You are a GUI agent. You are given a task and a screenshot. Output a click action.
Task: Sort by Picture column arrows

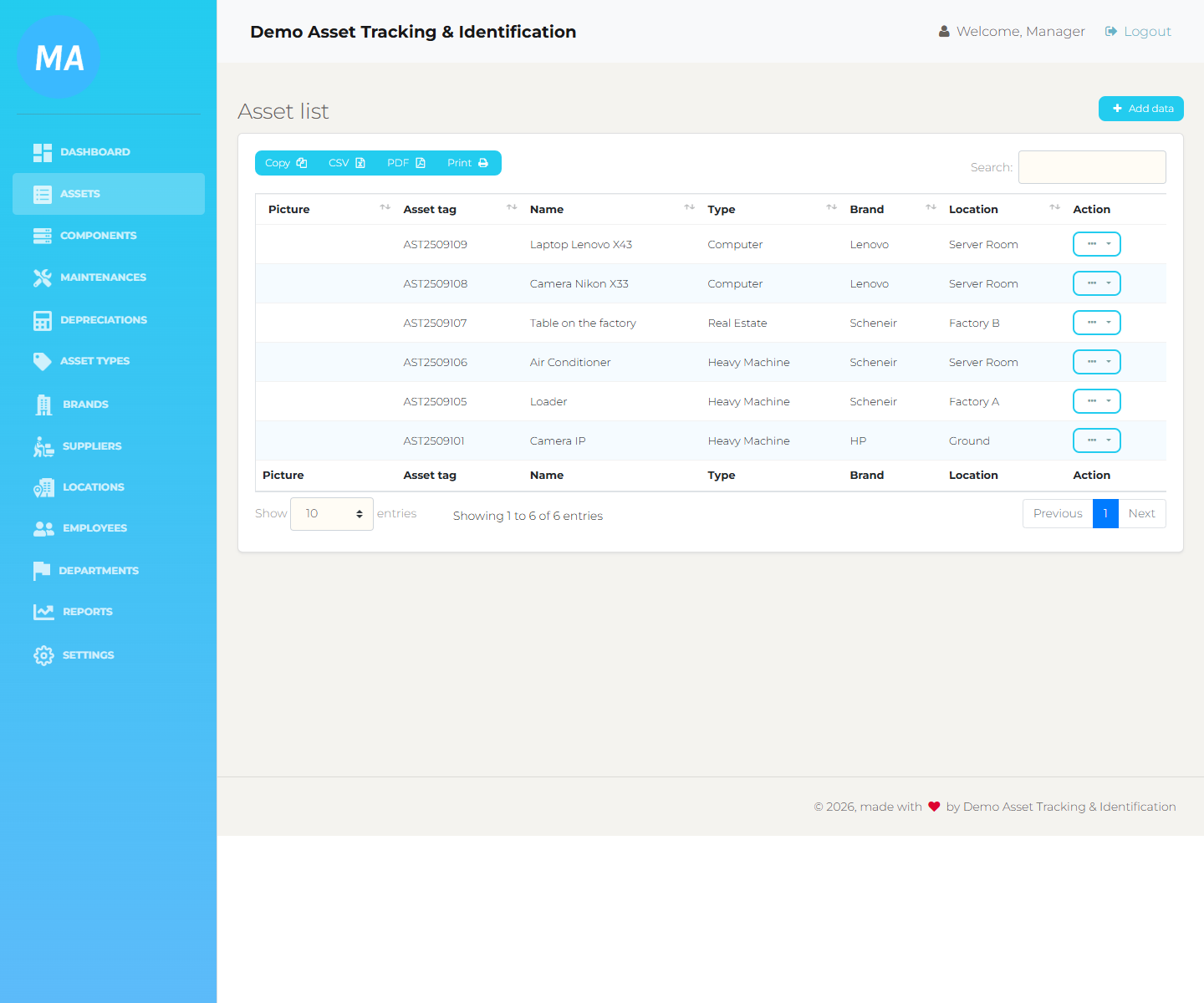[x=385, y=207]
